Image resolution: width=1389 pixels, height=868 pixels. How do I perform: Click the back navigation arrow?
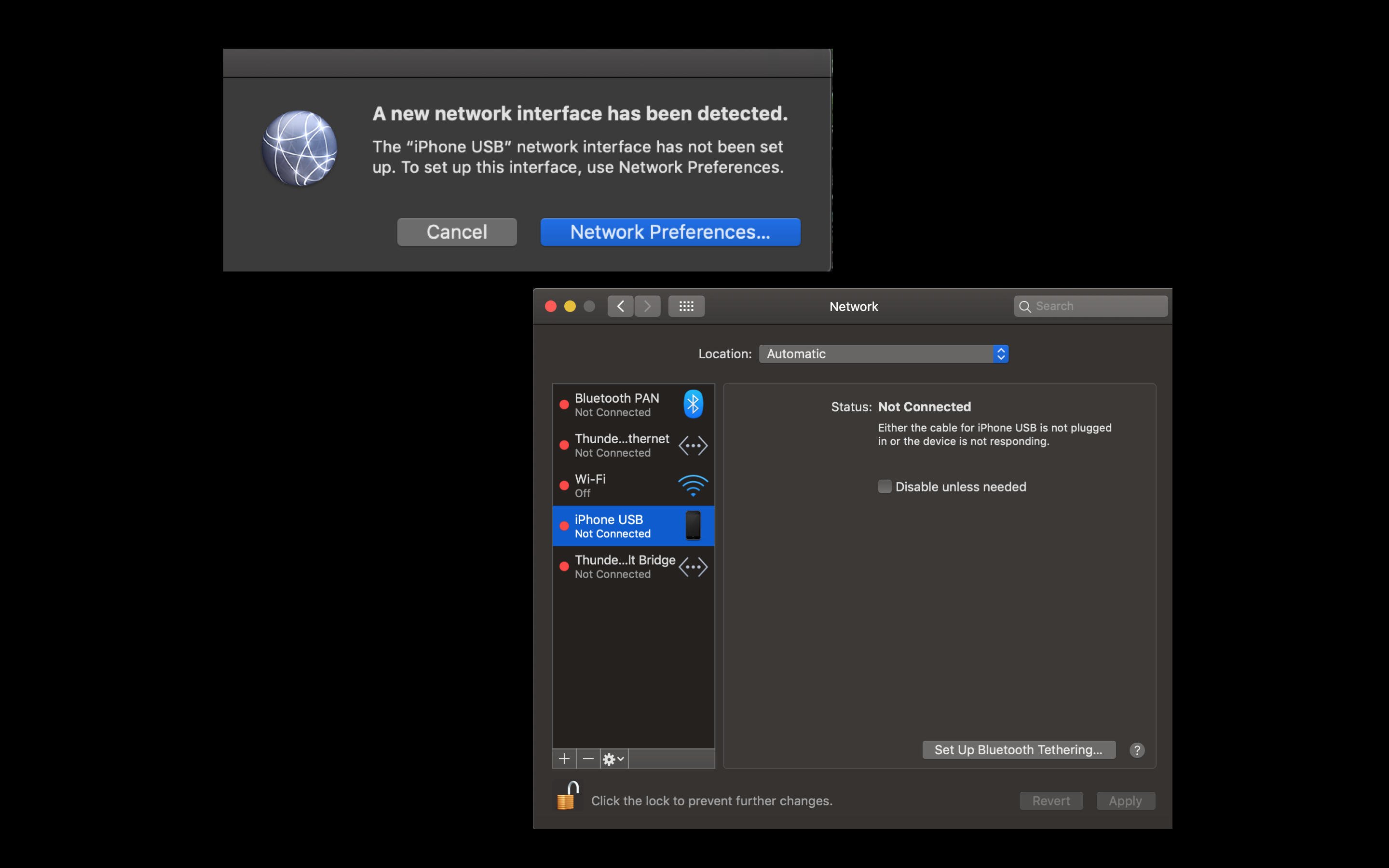pos(620,306)
